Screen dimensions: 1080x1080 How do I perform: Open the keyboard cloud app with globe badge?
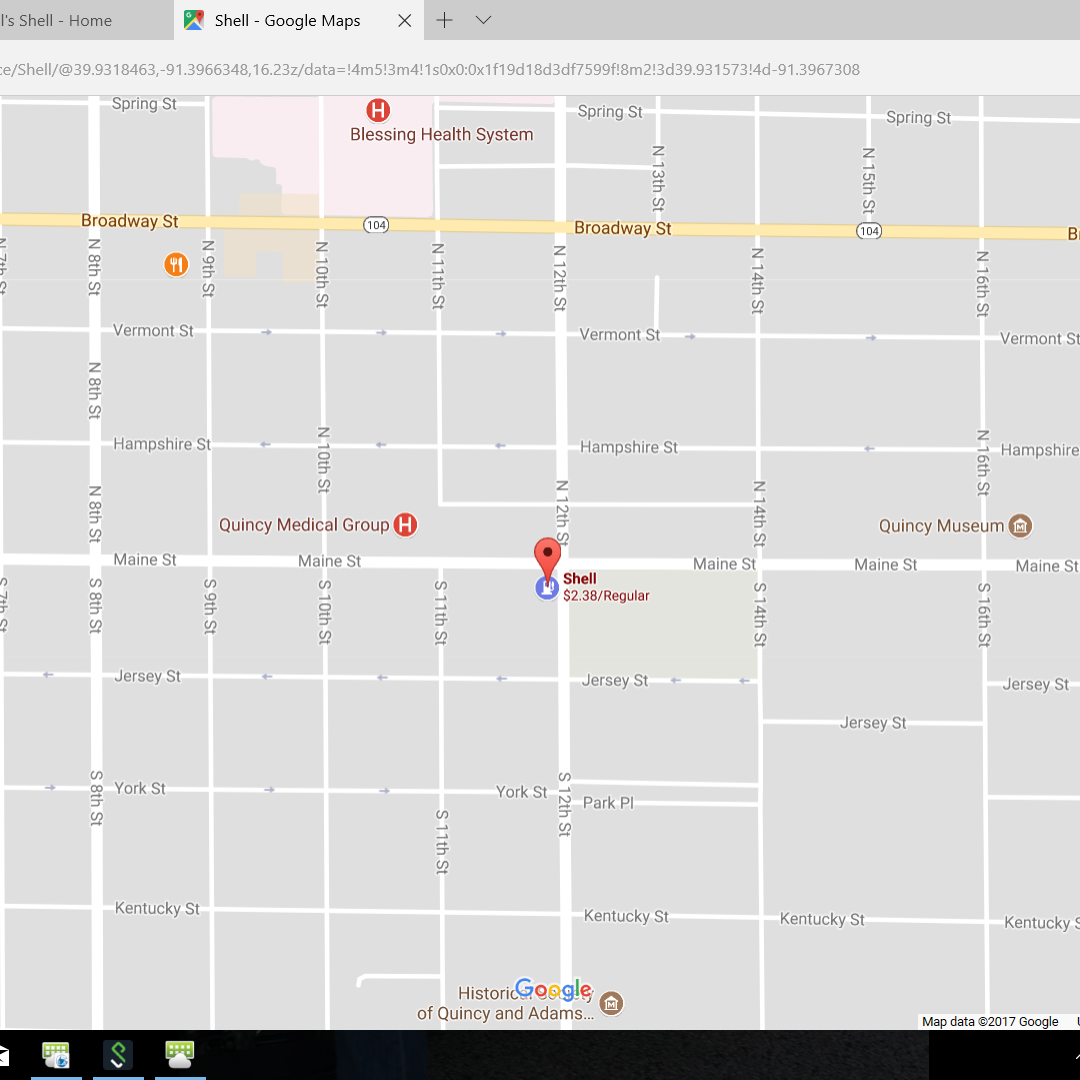click(56, 1054)
